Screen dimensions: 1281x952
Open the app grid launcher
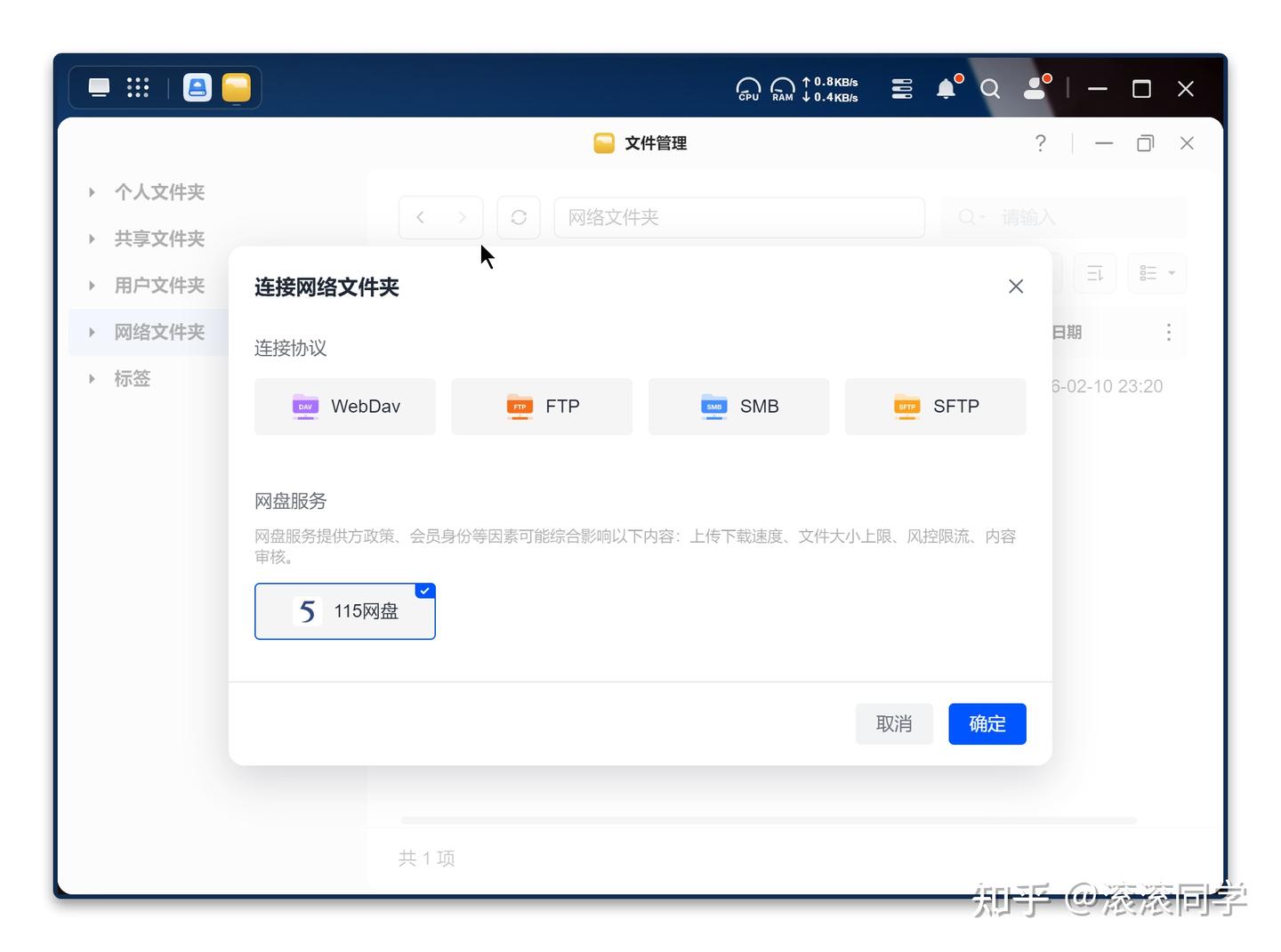(138, 87)
